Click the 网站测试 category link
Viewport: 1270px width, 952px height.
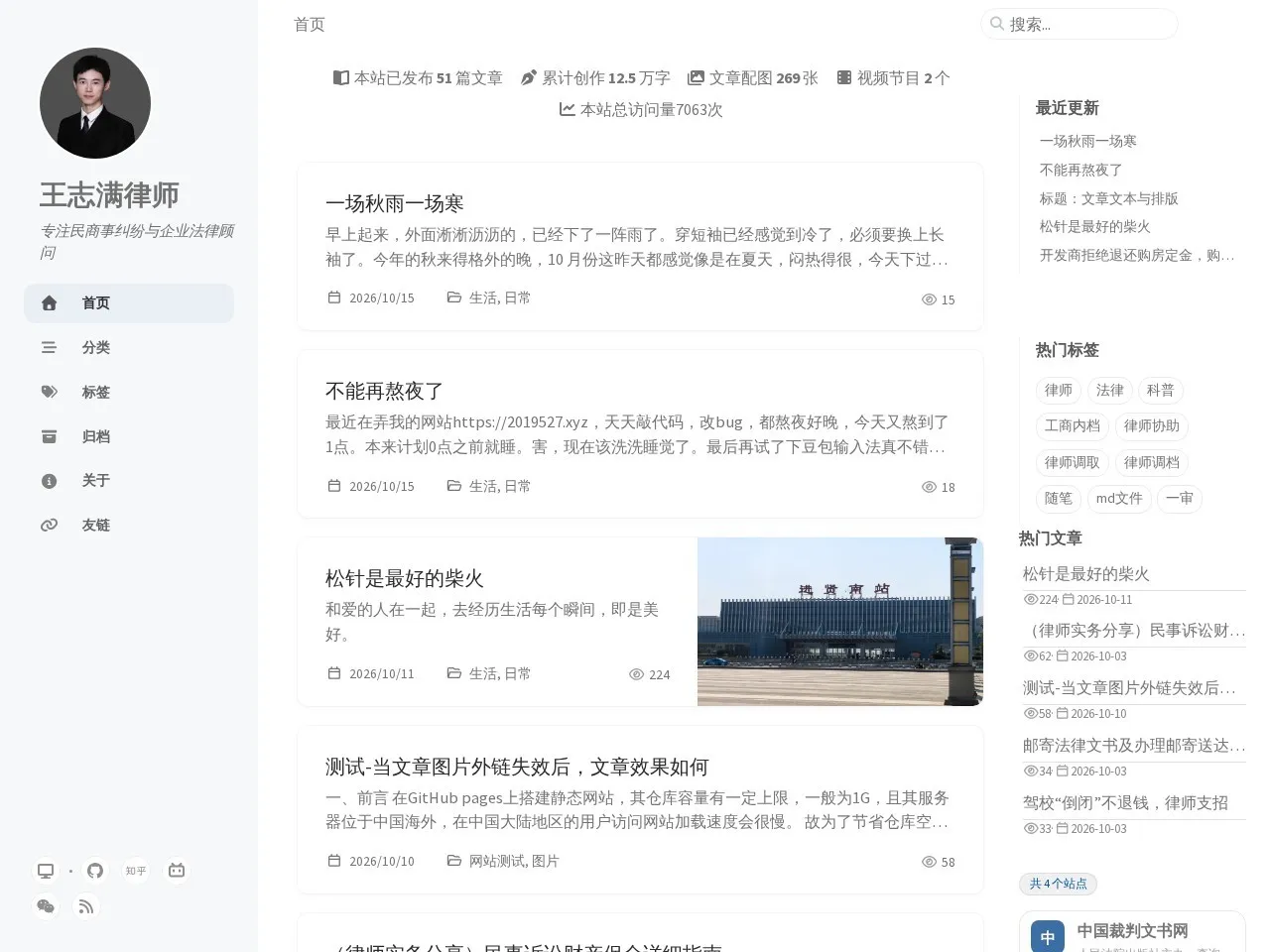pyautogui.click(x=496, y=862)
